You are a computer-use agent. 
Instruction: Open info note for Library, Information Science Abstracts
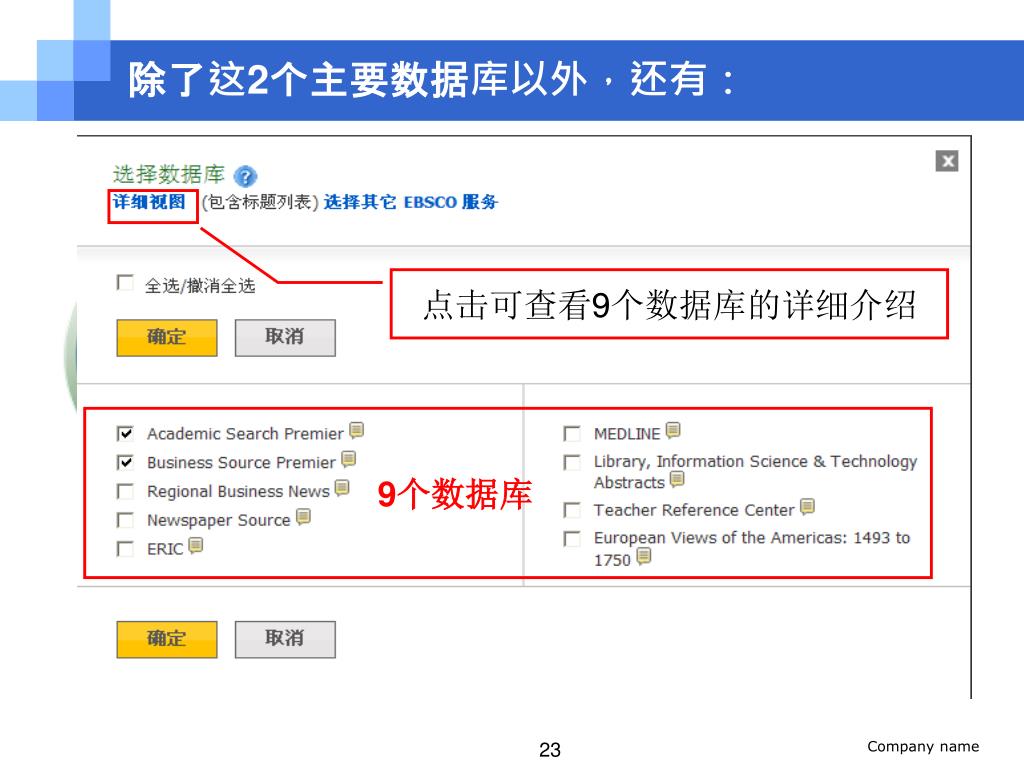click(677, 479)
